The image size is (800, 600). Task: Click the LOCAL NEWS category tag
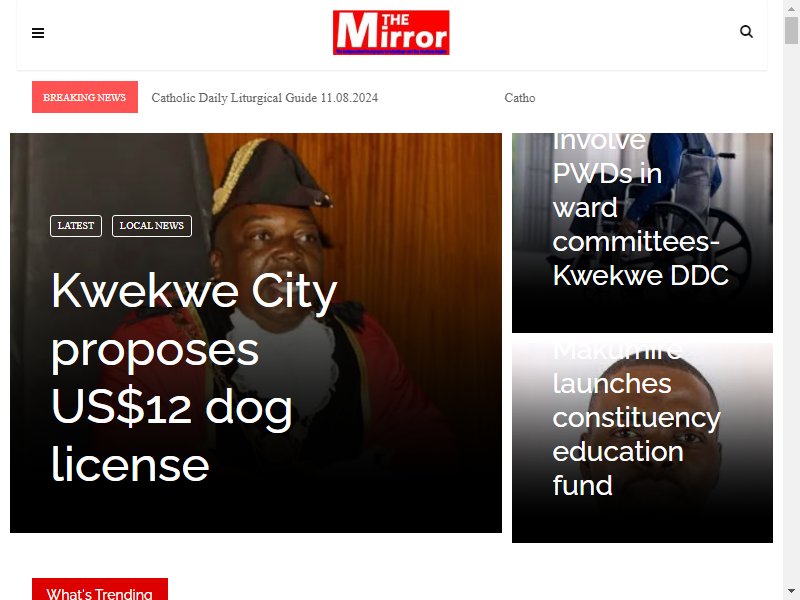coord(152,226)
